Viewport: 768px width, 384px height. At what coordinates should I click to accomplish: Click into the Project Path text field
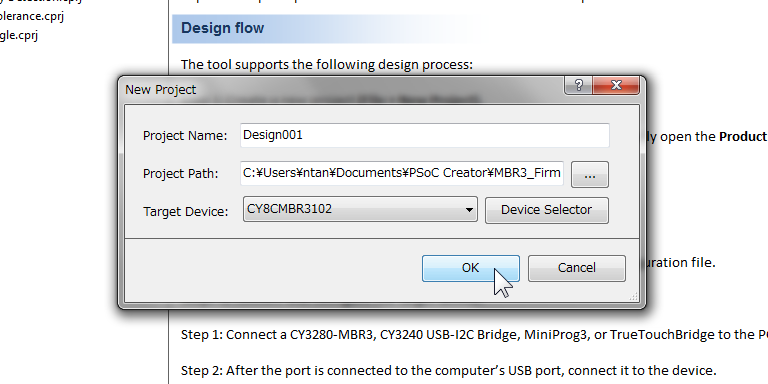pyautogui.click(x=402, y=173)
